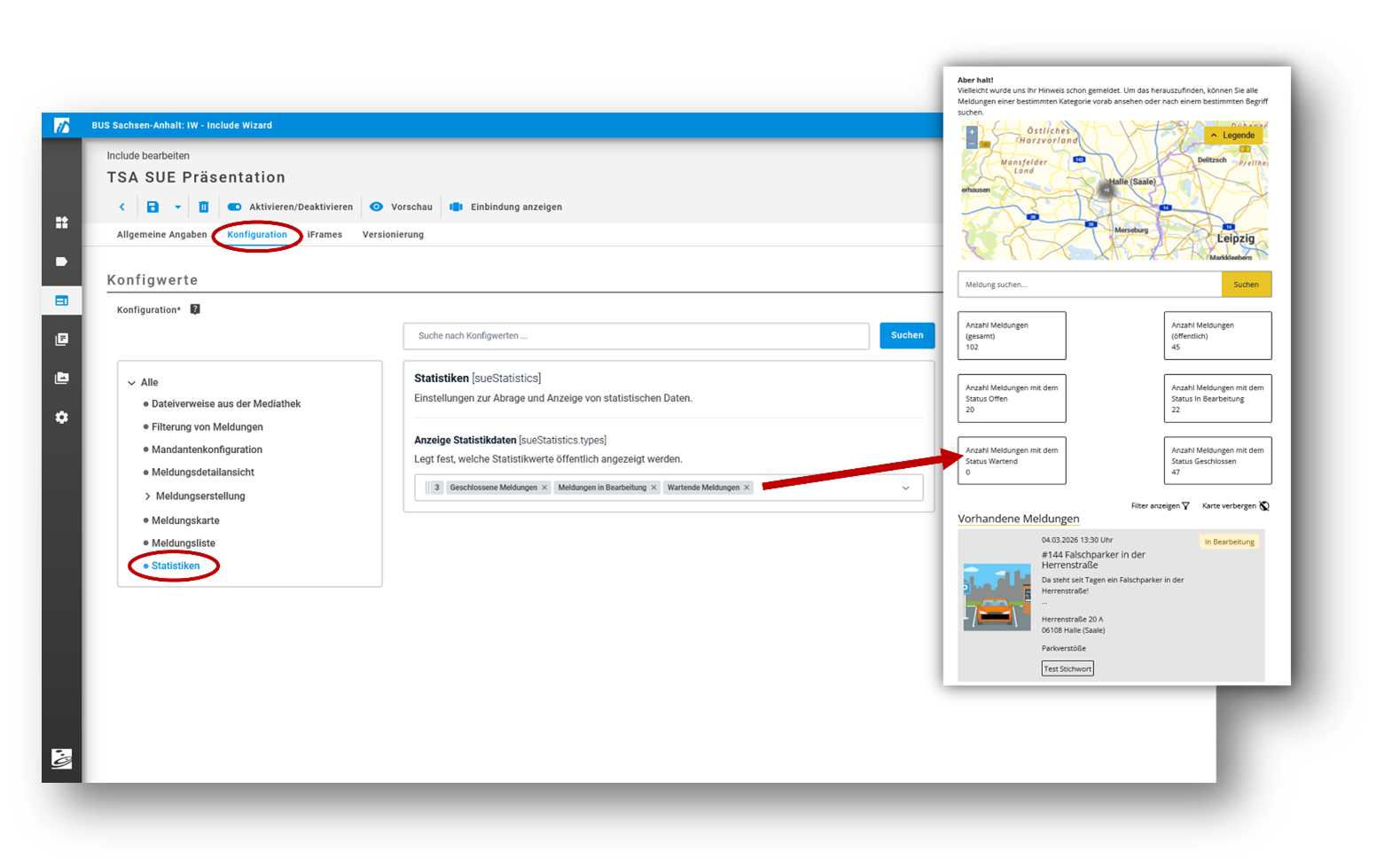
Task: Click the Suche nach Konfigwerten field
Action: click(x=636, y=336)
